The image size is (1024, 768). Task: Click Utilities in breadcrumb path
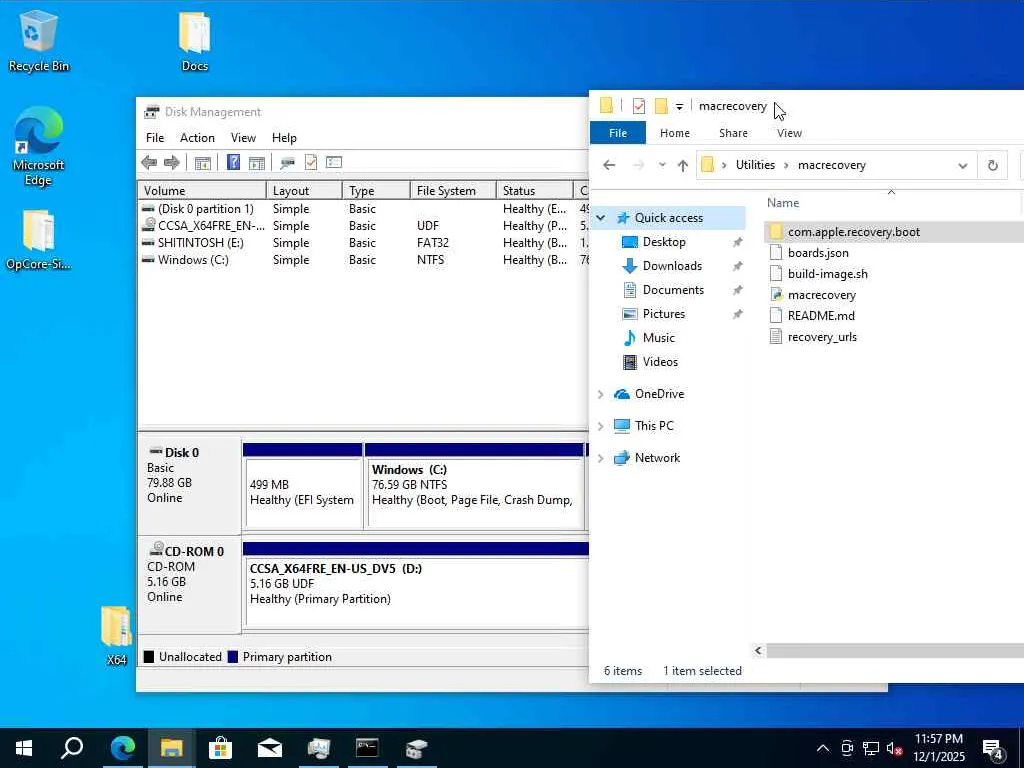click(755, 165)
